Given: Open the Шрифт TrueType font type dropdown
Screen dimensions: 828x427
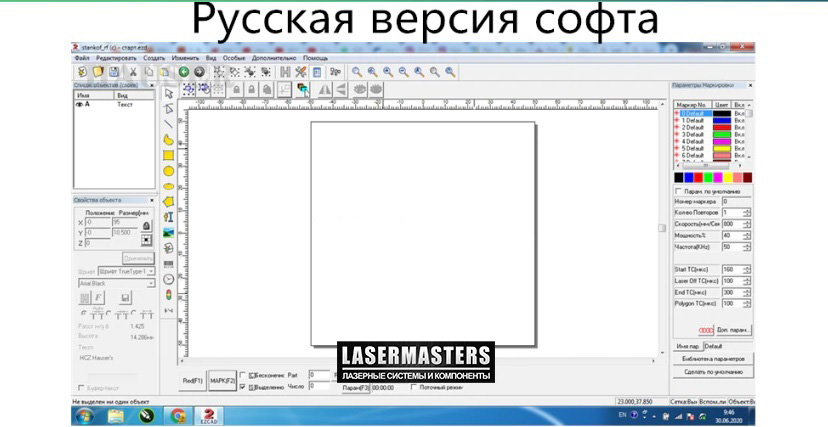Looking at the screenshot, I should (153, 271).
